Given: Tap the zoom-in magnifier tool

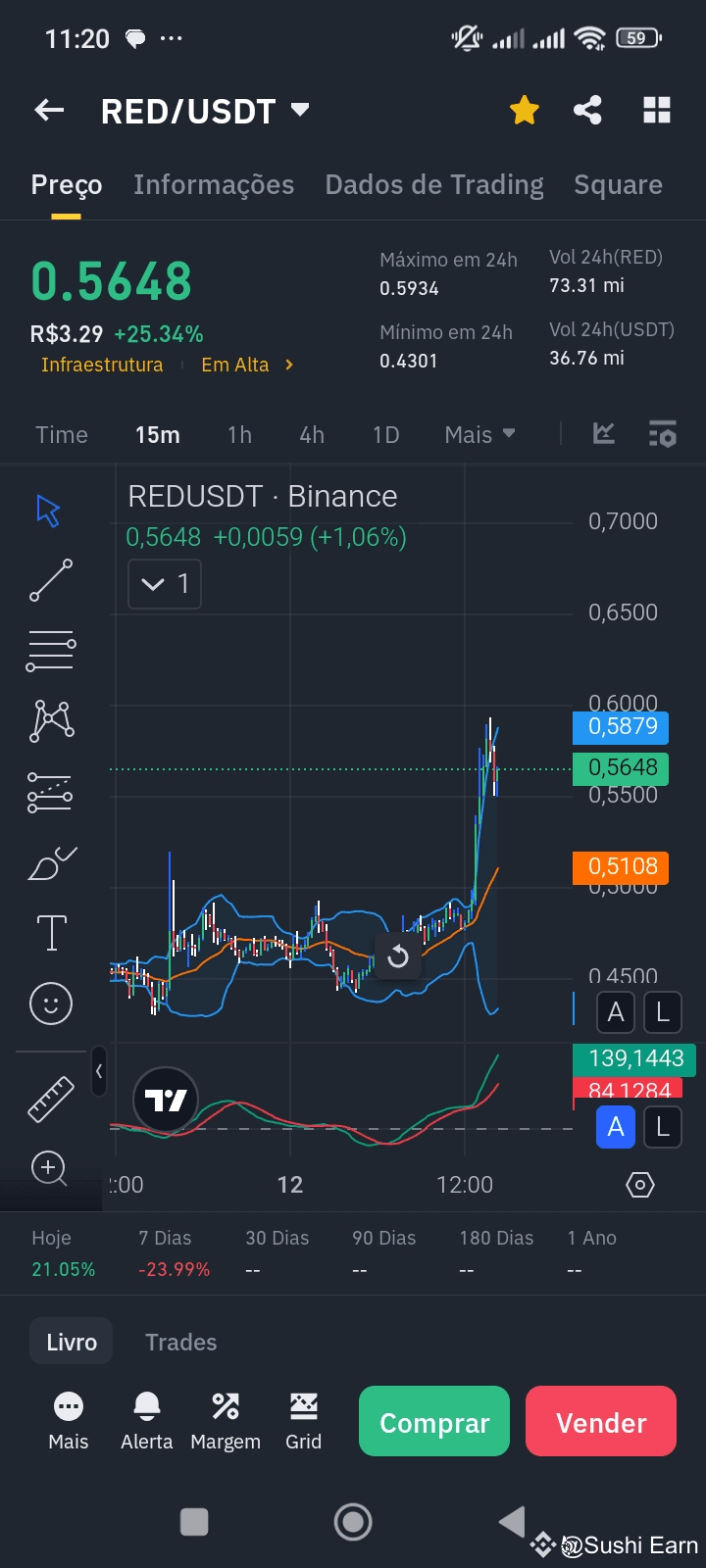Looking at the screenshot, I should click(49, 1168).
